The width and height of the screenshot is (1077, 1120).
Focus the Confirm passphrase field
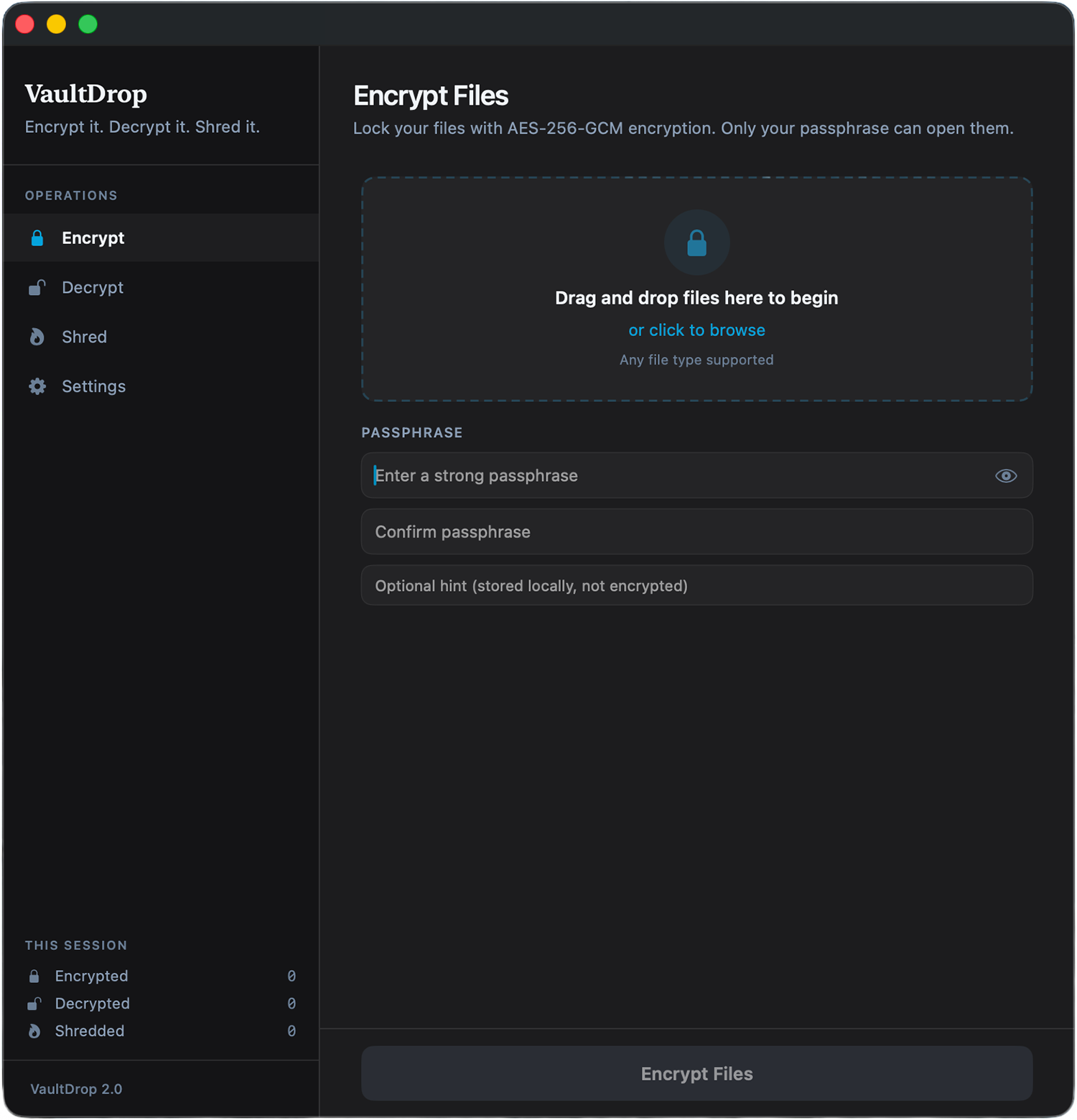pos(696,532)
